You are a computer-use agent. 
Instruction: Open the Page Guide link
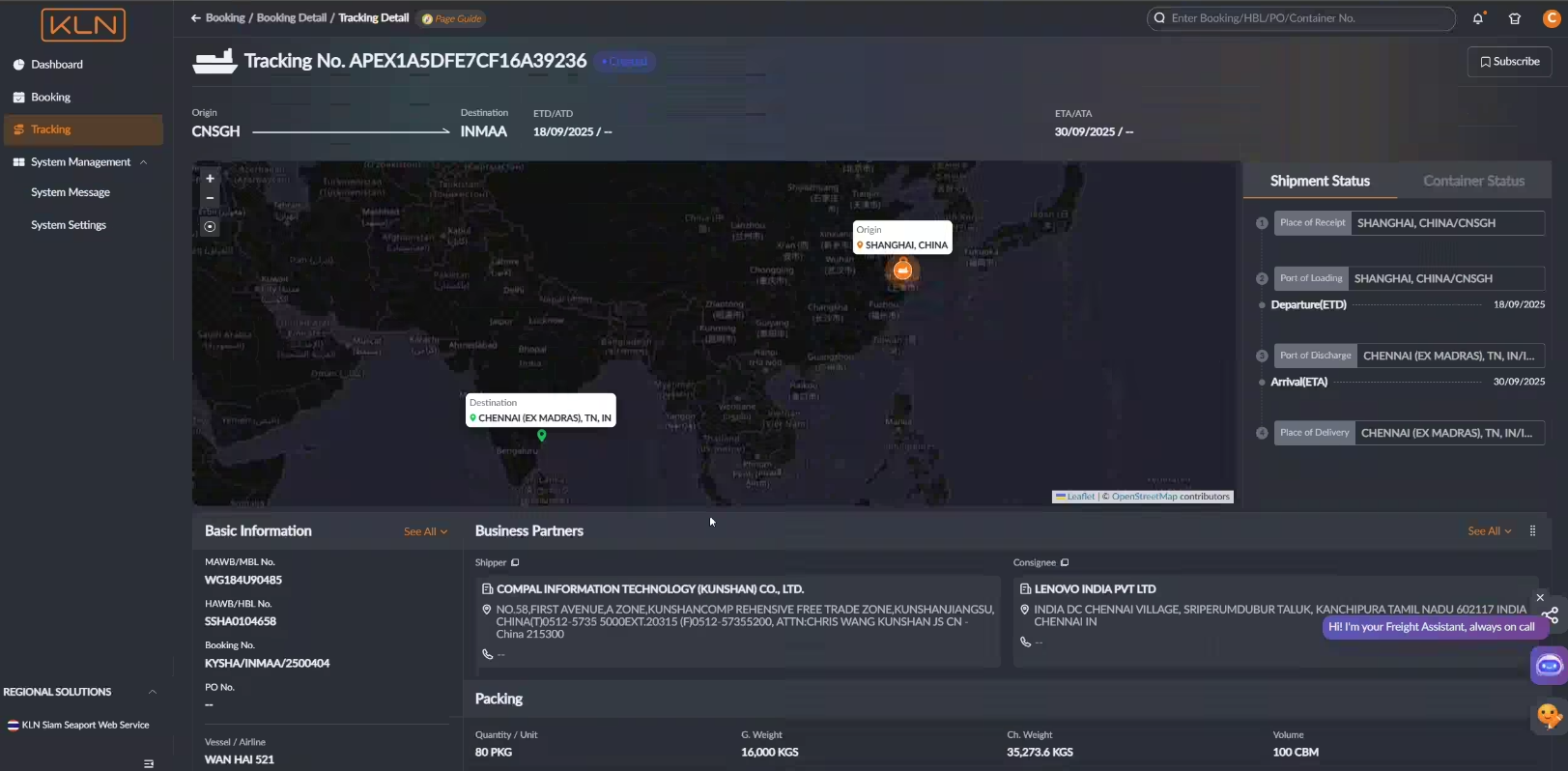[452, 18]
